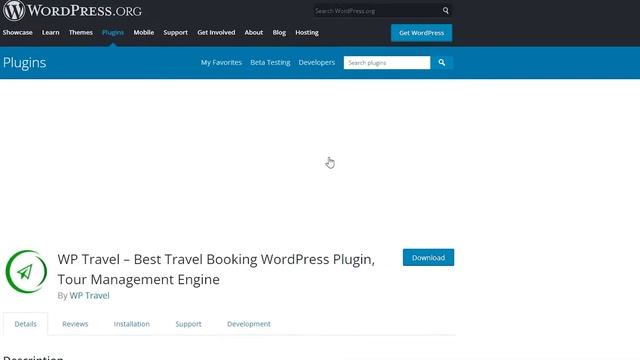Open the Blog menu item
Image resolution: width=640 pixels, height=360 pixels.
click(x=279, y=32)
